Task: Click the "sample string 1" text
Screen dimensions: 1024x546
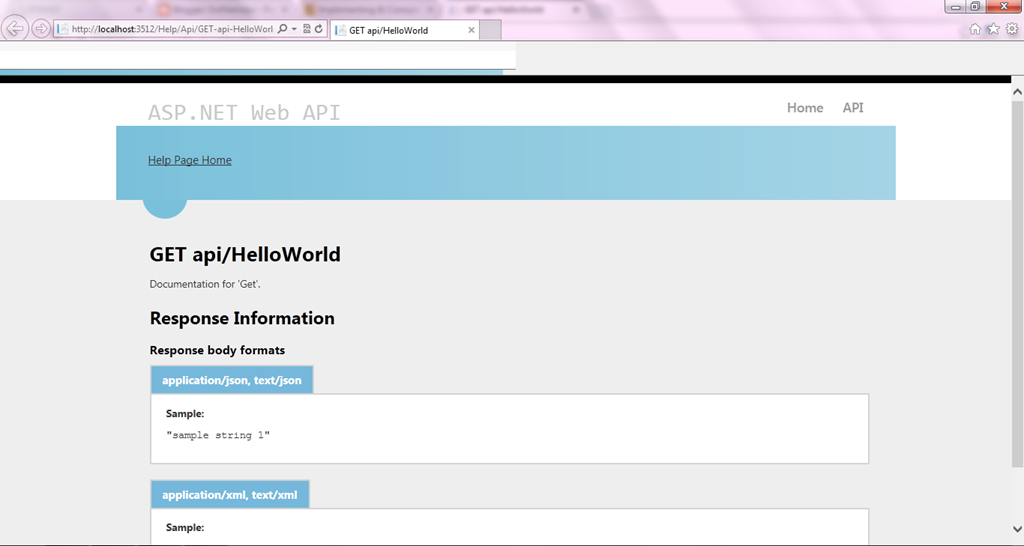Action: point(218,435)
